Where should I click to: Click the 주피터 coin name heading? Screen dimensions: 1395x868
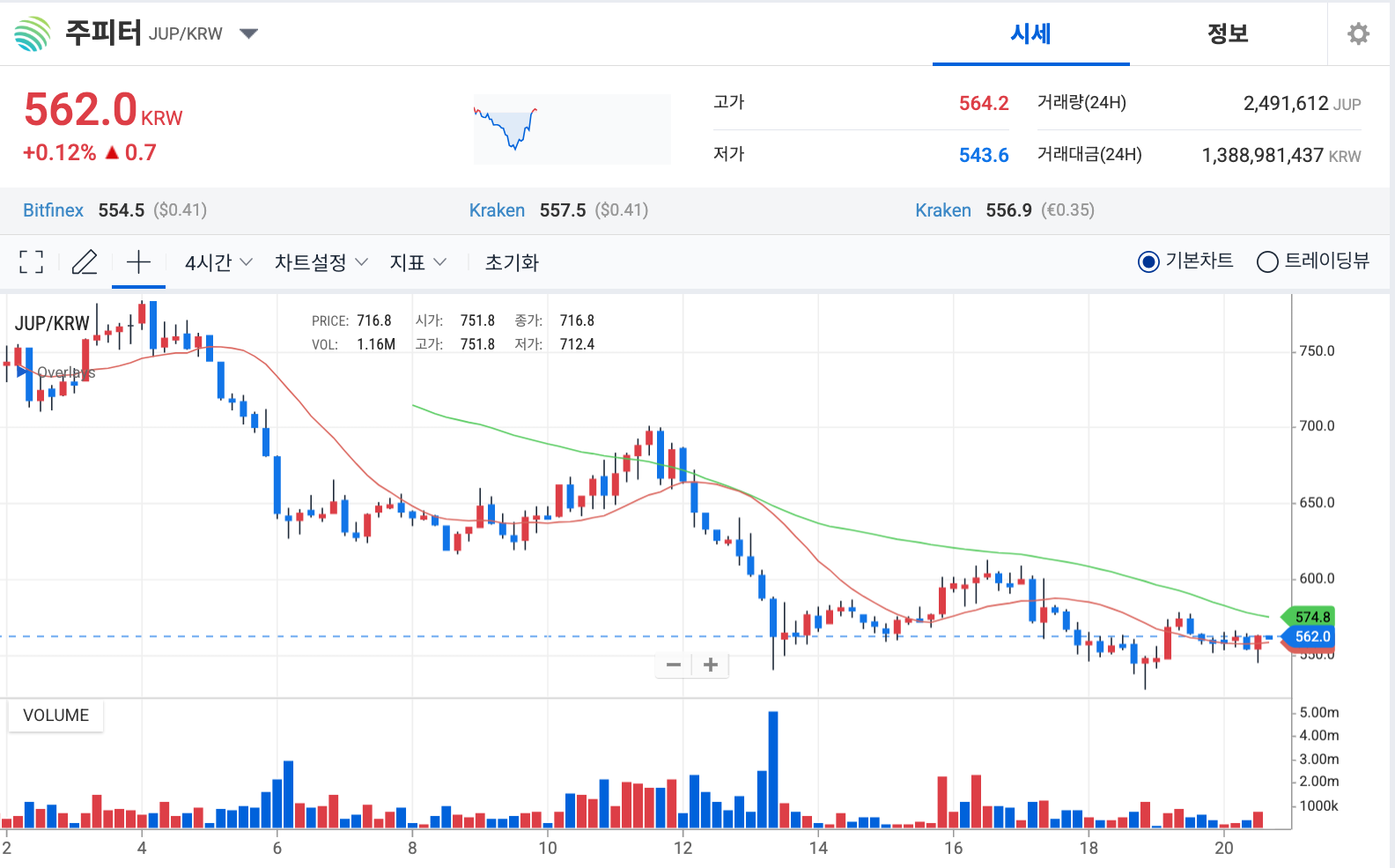(103, 33)
